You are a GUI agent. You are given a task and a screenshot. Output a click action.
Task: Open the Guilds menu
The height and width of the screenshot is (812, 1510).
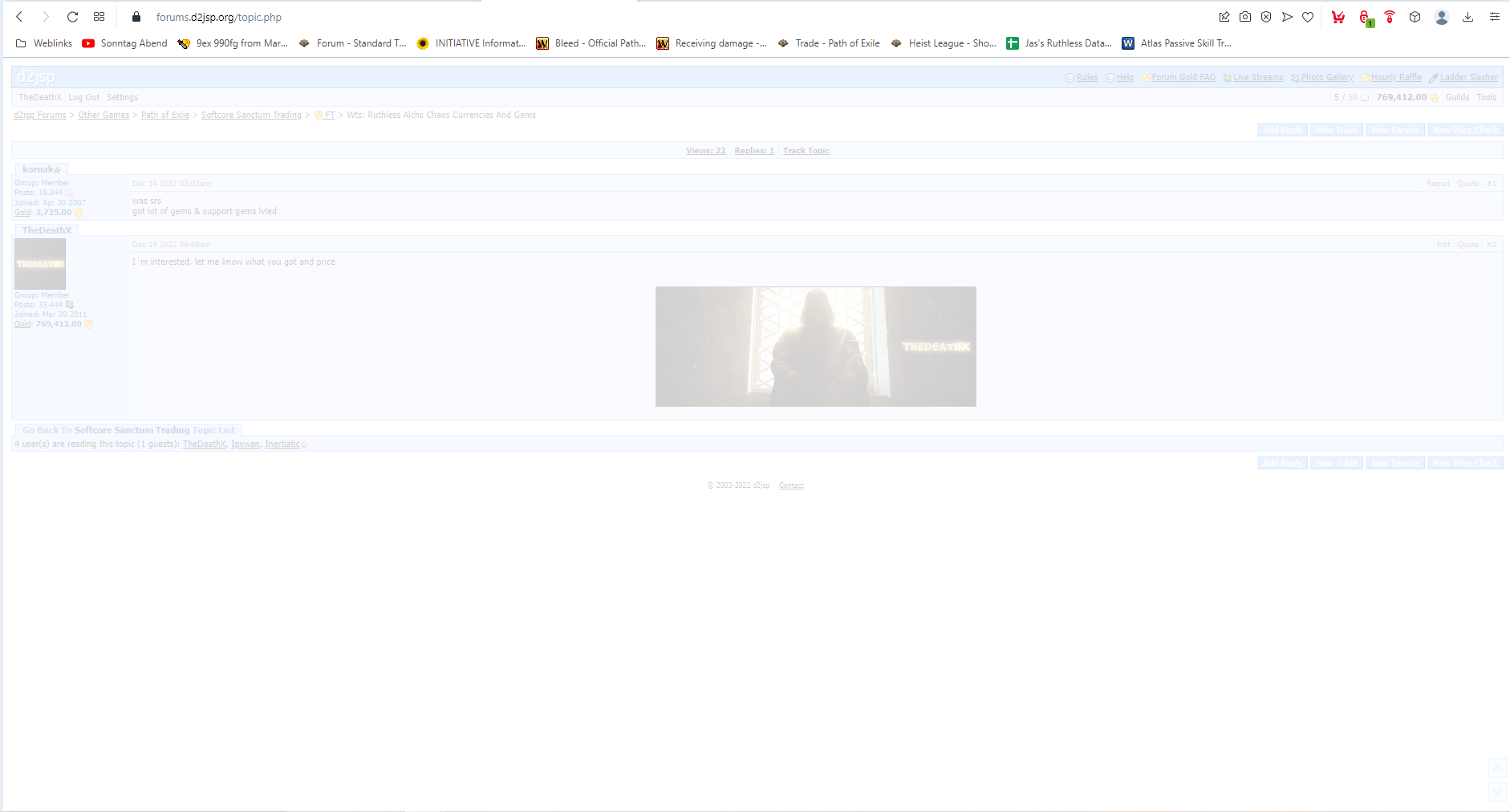pos(1458,97)
